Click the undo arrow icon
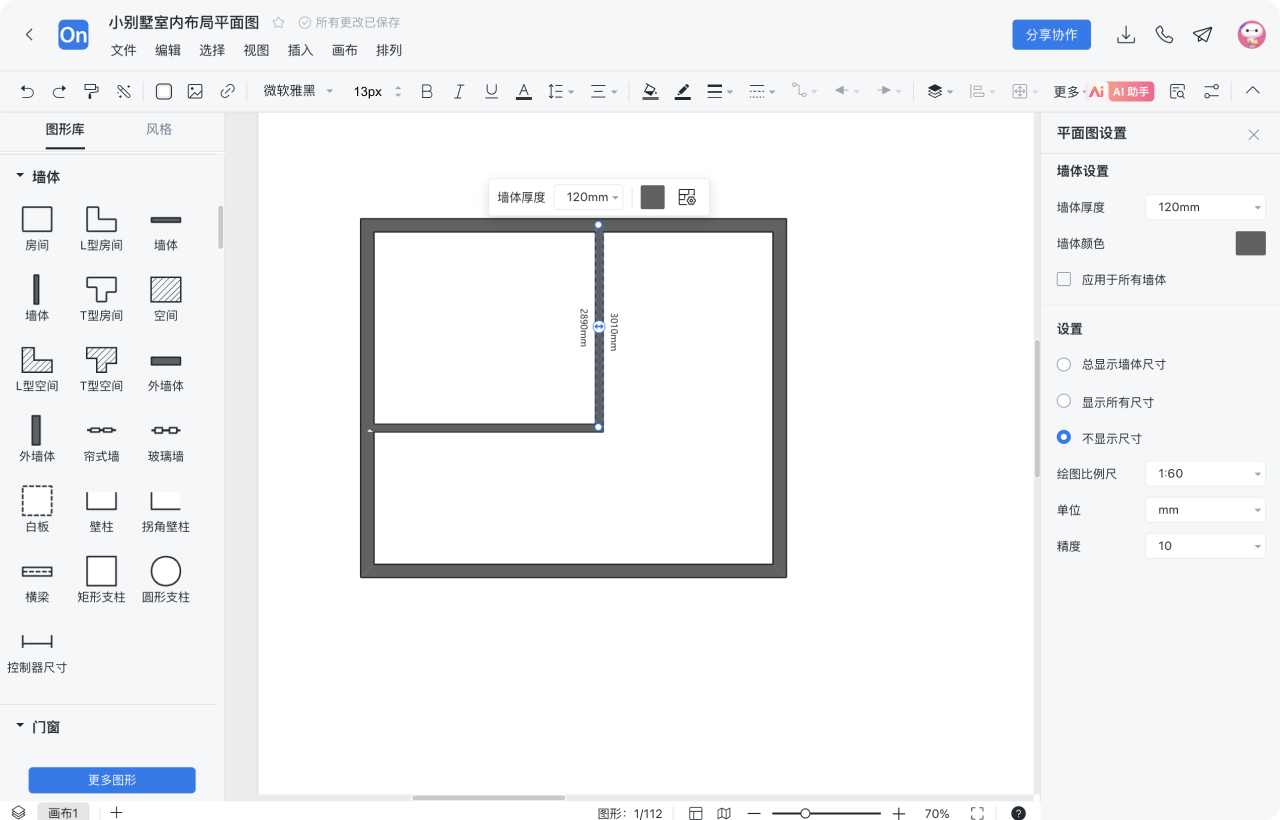 pos(27,91)
